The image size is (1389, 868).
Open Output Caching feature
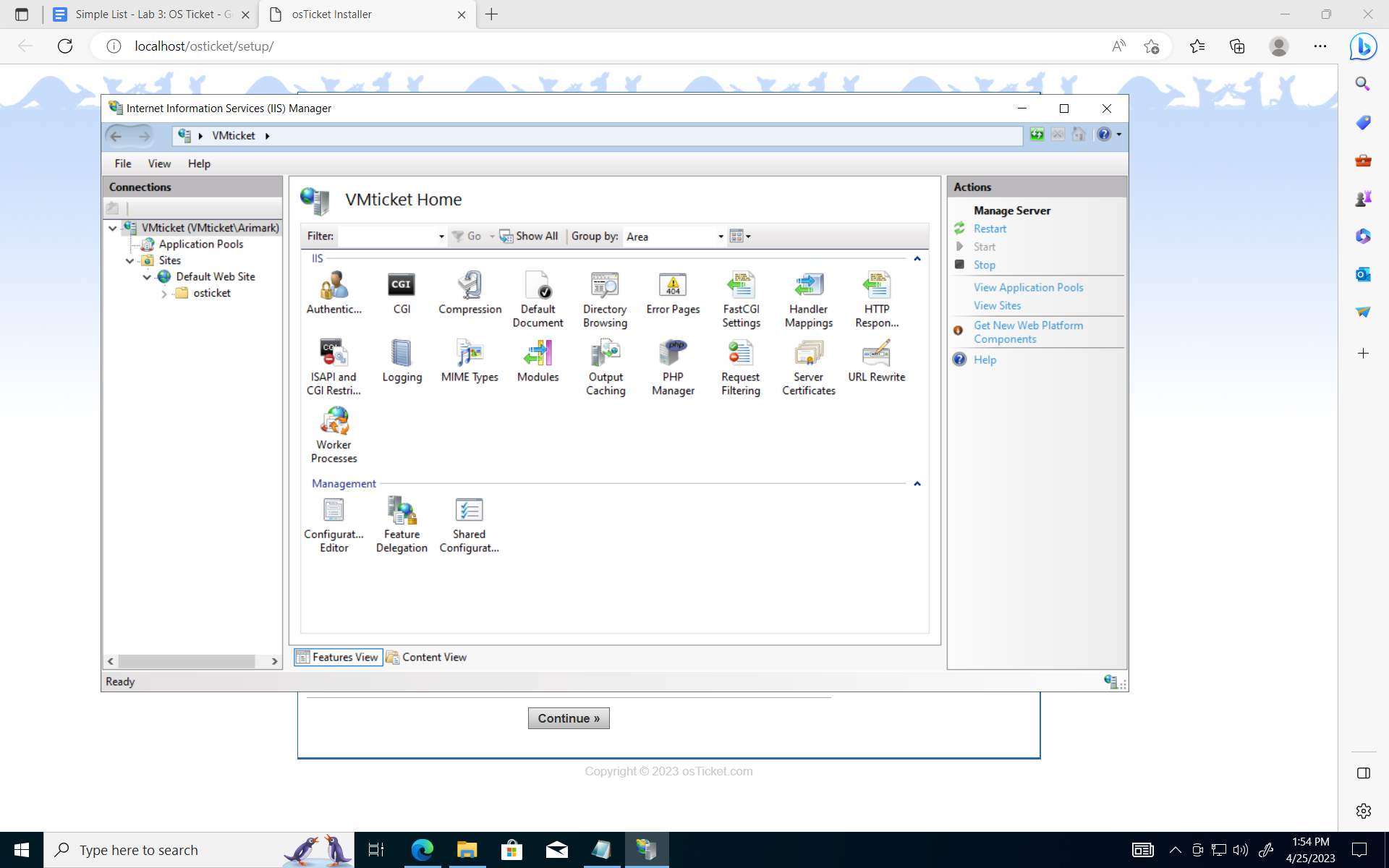click(606, 367)
